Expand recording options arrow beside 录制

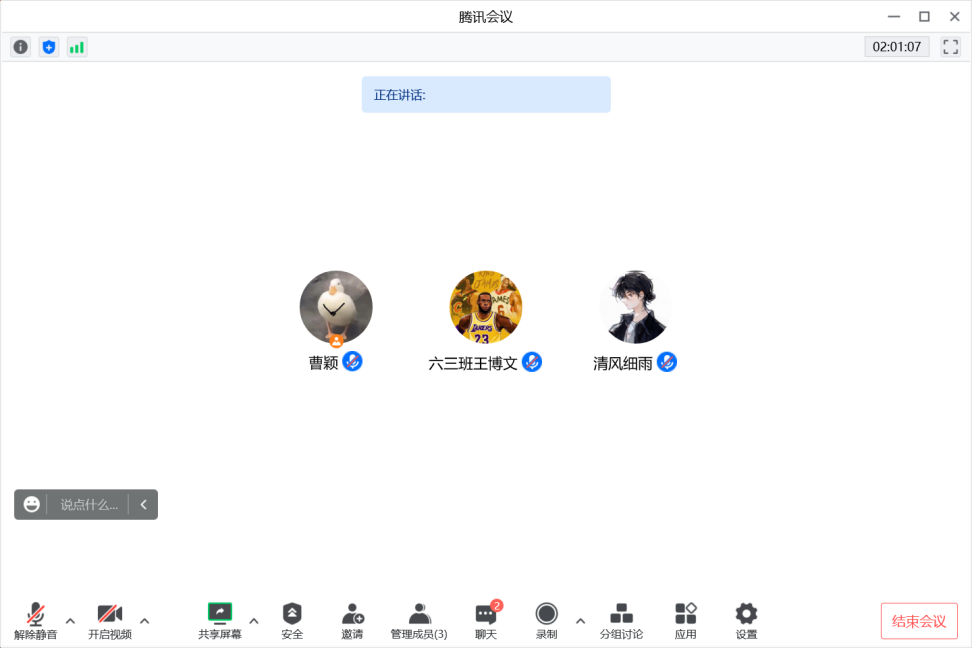point(580,621)
